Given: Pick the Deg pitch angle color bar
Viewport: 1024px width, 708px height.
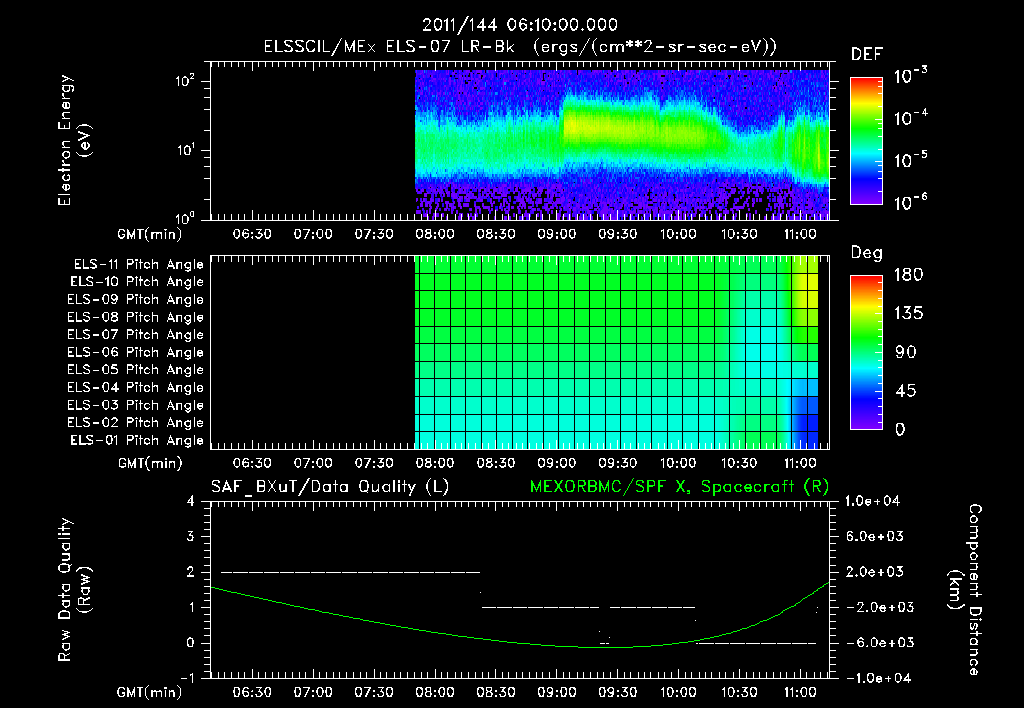Looking at the screenshot, I should (866, 353).
